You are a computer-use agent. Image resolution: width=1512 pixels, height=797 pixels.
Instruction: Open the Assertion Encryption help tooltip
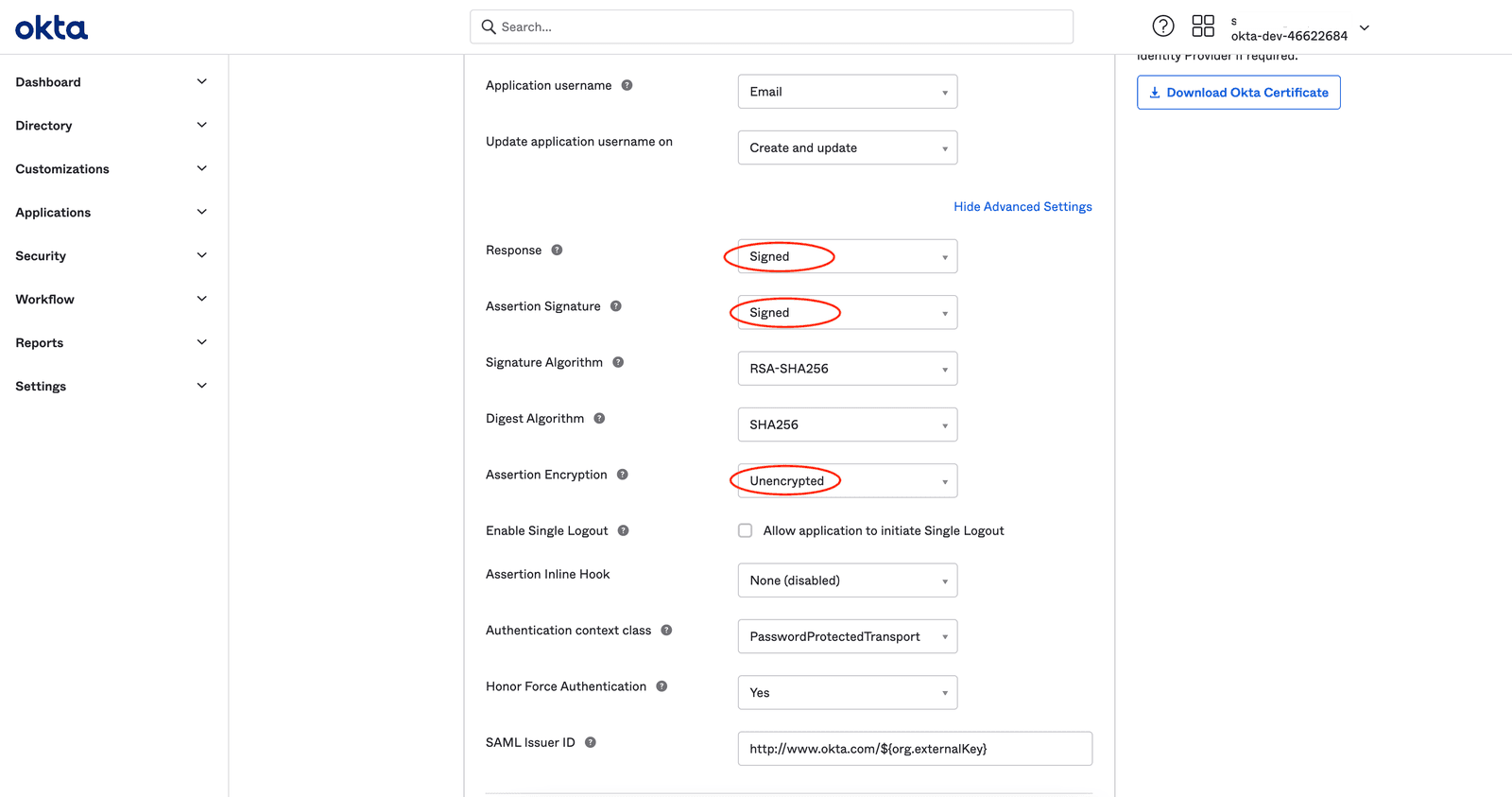coord(623,474)
